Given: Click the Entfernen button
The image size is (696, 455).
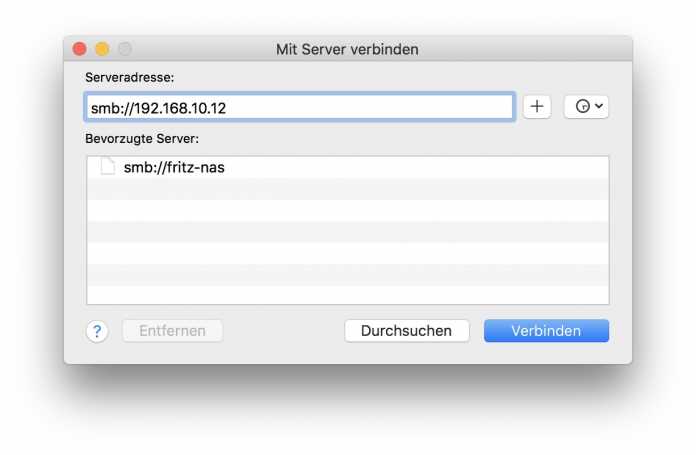Looking at the screenshot, I should 172,331.
